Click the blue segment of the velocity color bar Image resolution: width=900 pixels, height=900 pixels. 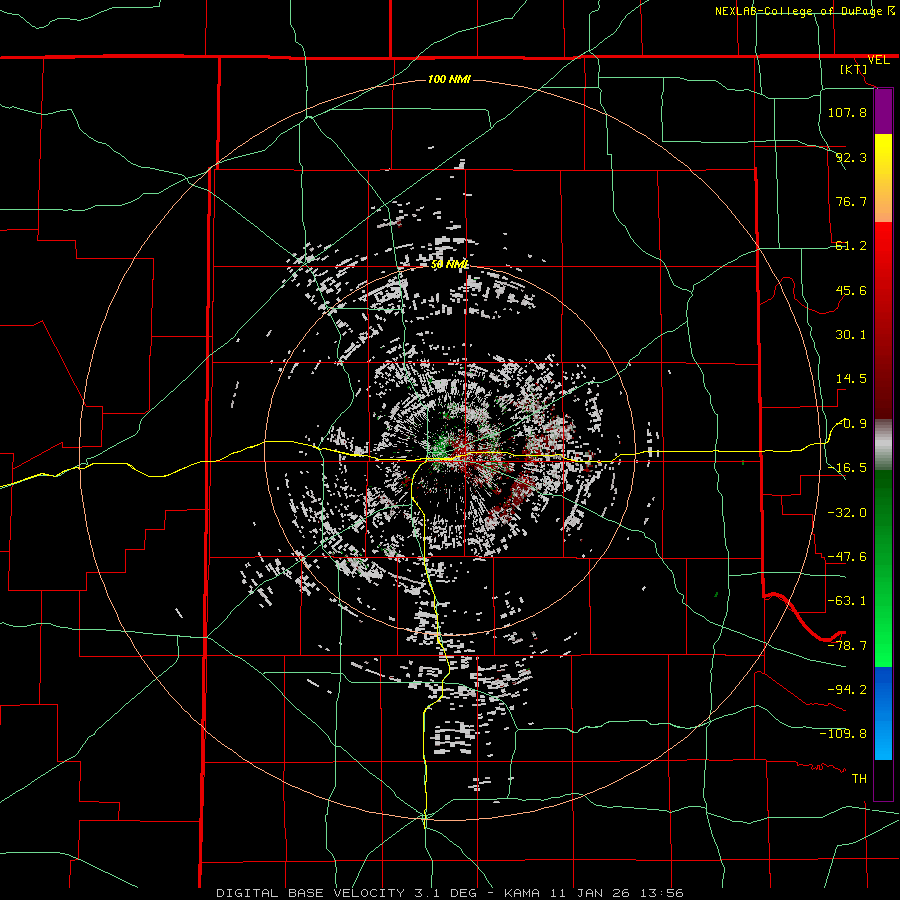pyautogui.click(x=883, y=713)
